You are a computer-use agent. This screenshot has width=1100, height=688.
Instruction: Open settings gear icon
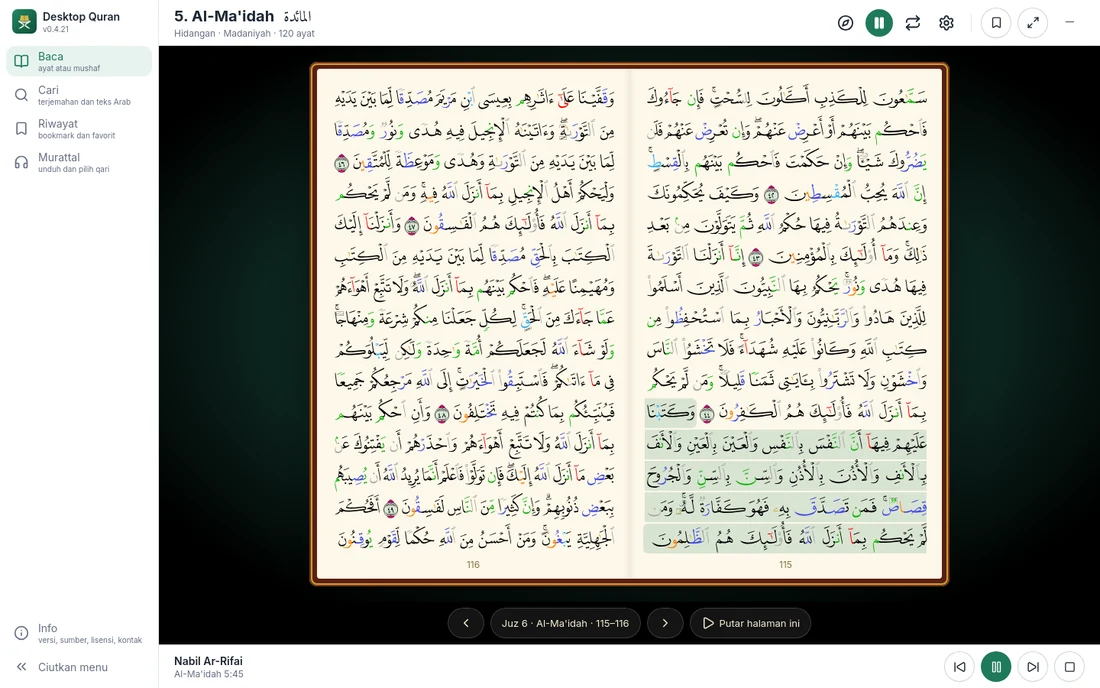point(946,23)
